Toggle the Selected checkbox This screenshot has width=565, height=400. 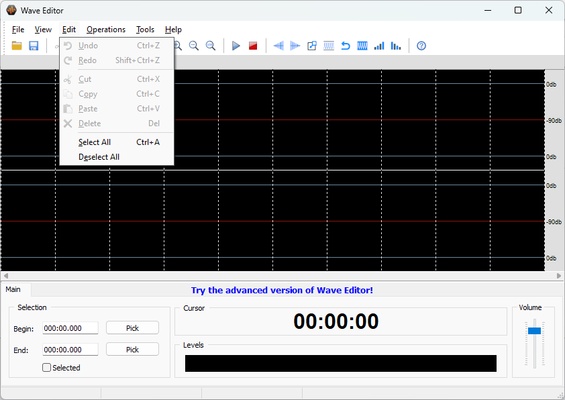(x=46, y=368)
